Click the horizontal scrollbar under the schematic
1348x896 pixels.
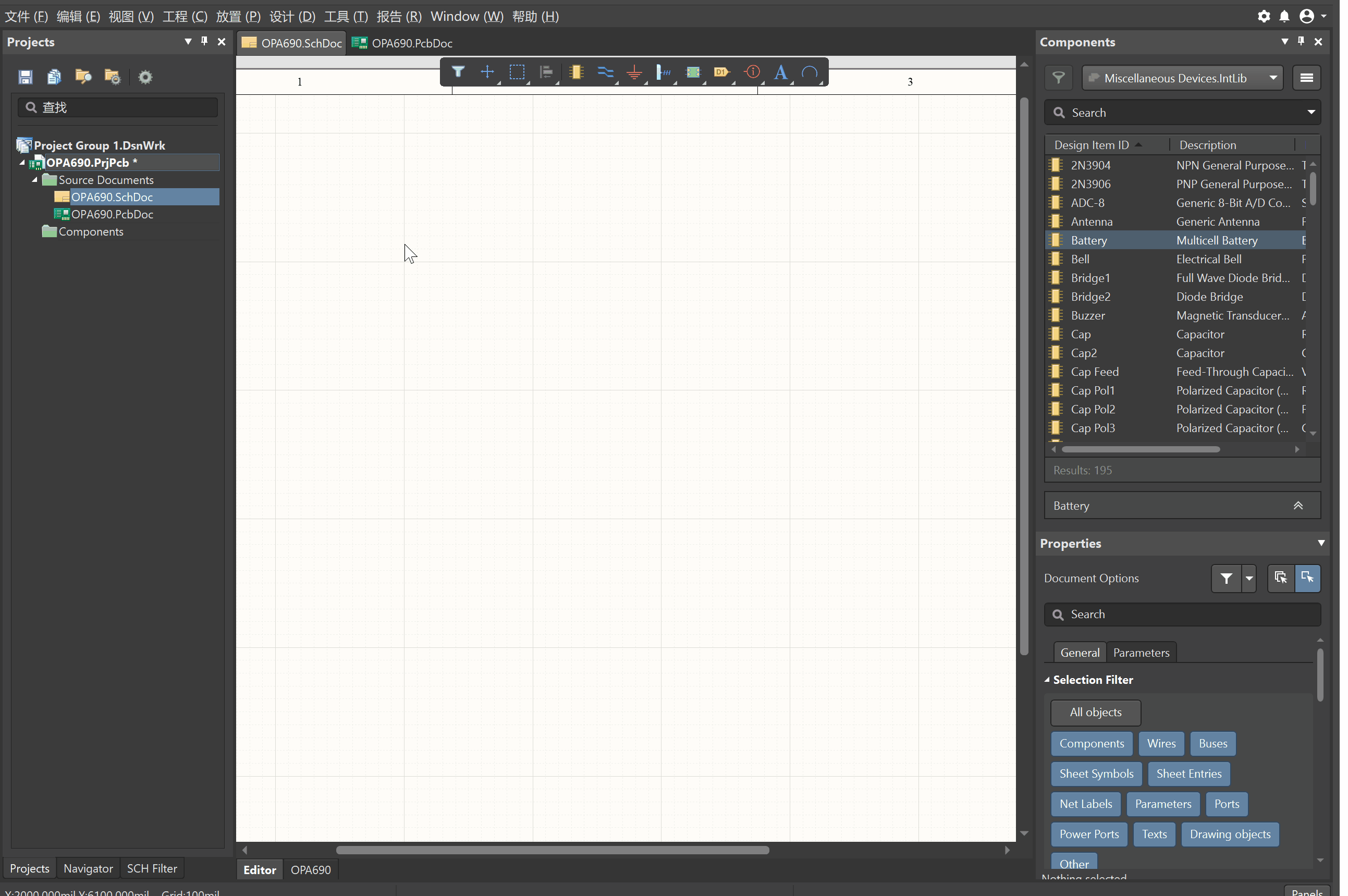coord(552,850)
